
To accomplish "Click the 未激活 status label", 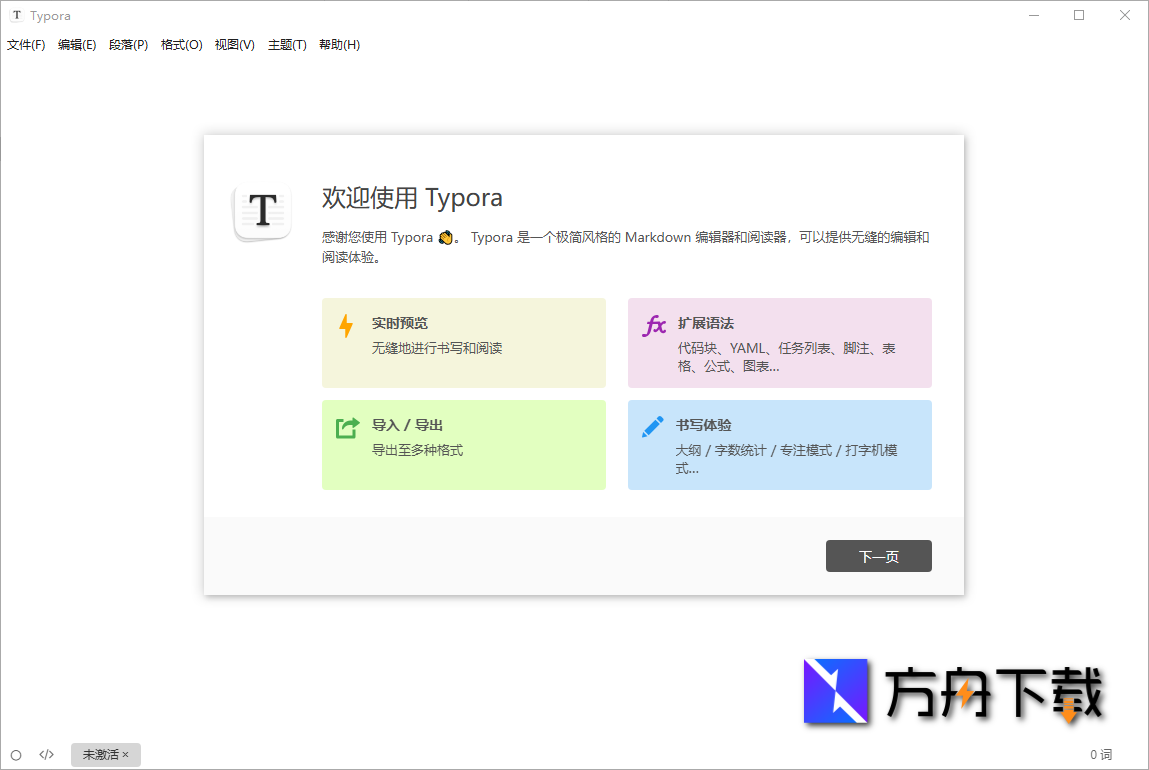I will click(100, 754).
